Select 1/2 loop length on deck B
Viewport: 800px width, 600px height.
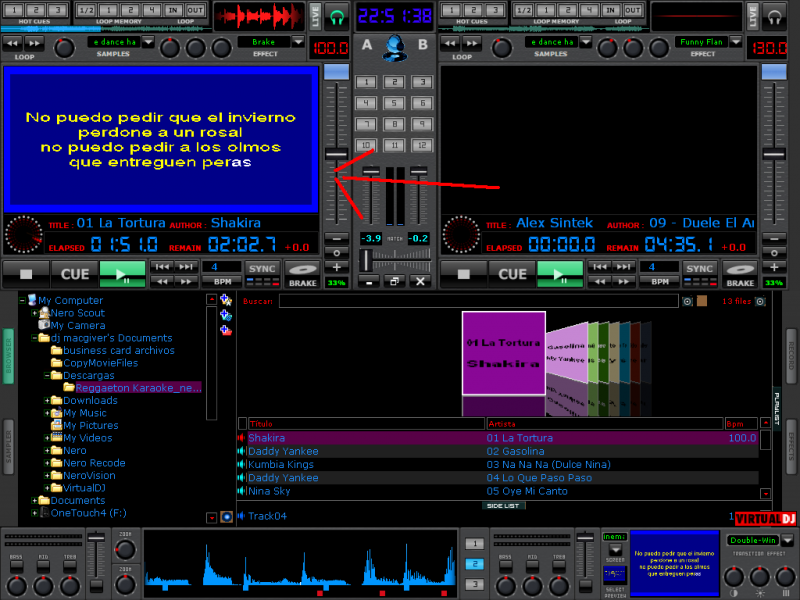523,10
